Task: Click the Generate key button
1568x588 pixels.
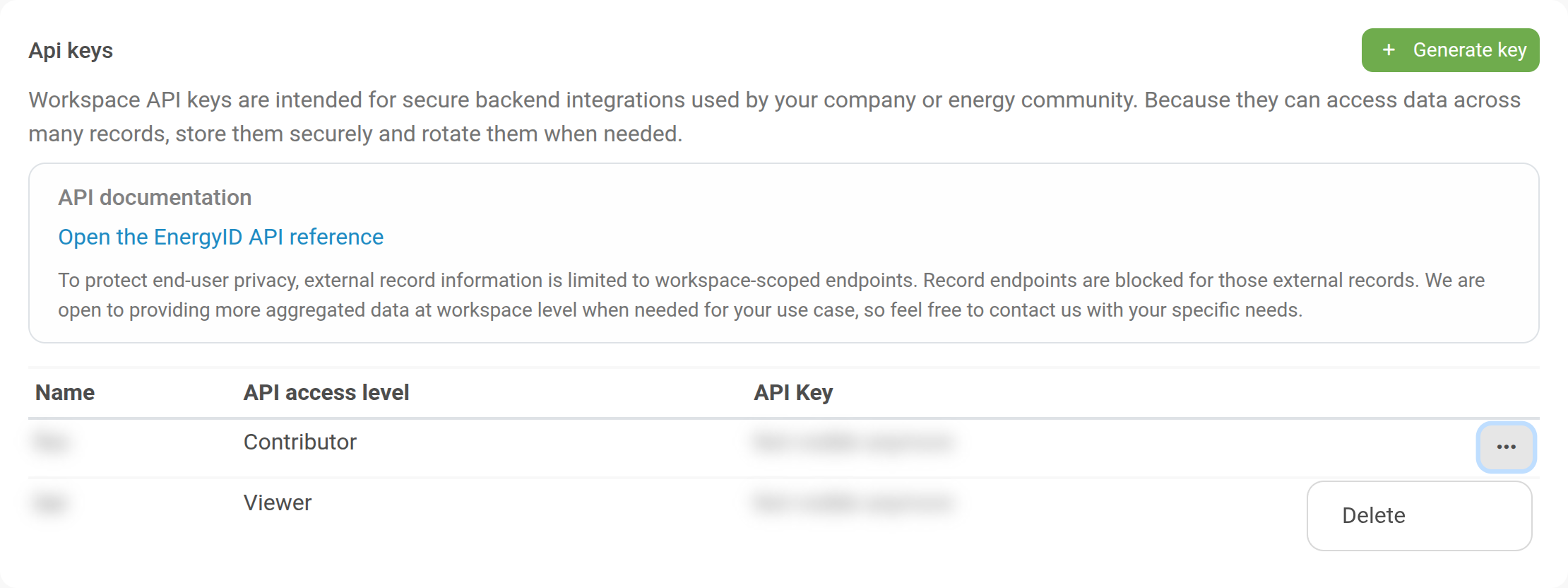Action: coord(1450,50)
